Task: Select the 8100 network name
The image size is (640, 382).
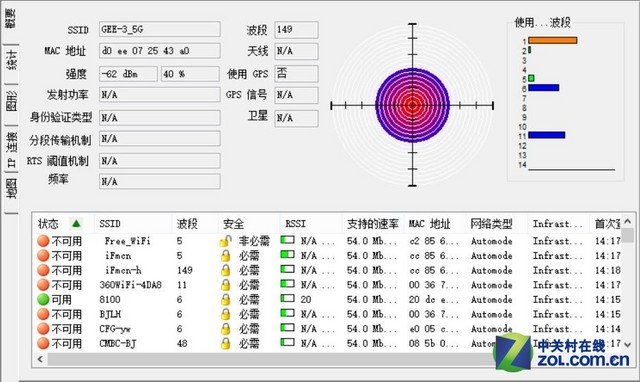Action: [x=110, y=300]
